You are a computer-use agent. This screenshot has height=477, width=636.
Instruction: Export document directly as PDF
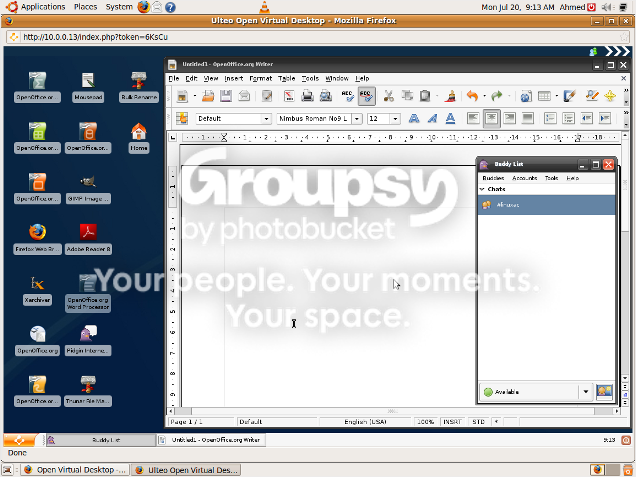[289, 96]
